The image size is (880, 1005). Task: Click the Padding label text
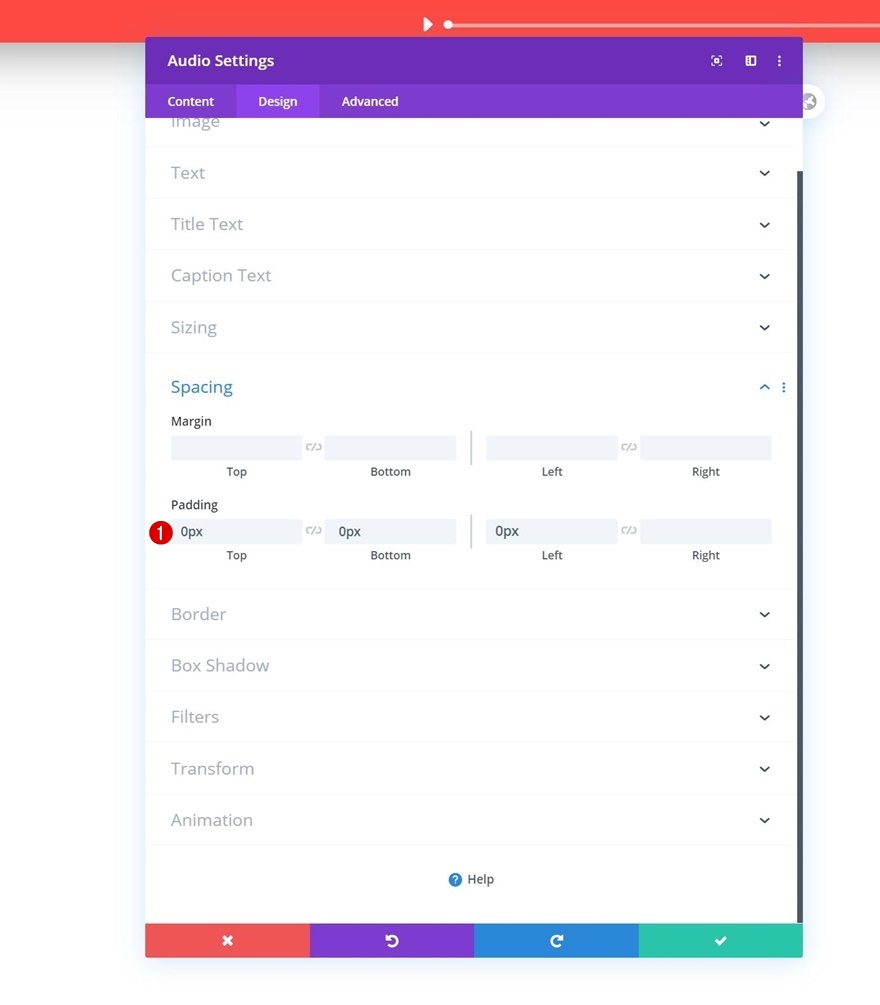click(194, 504)
